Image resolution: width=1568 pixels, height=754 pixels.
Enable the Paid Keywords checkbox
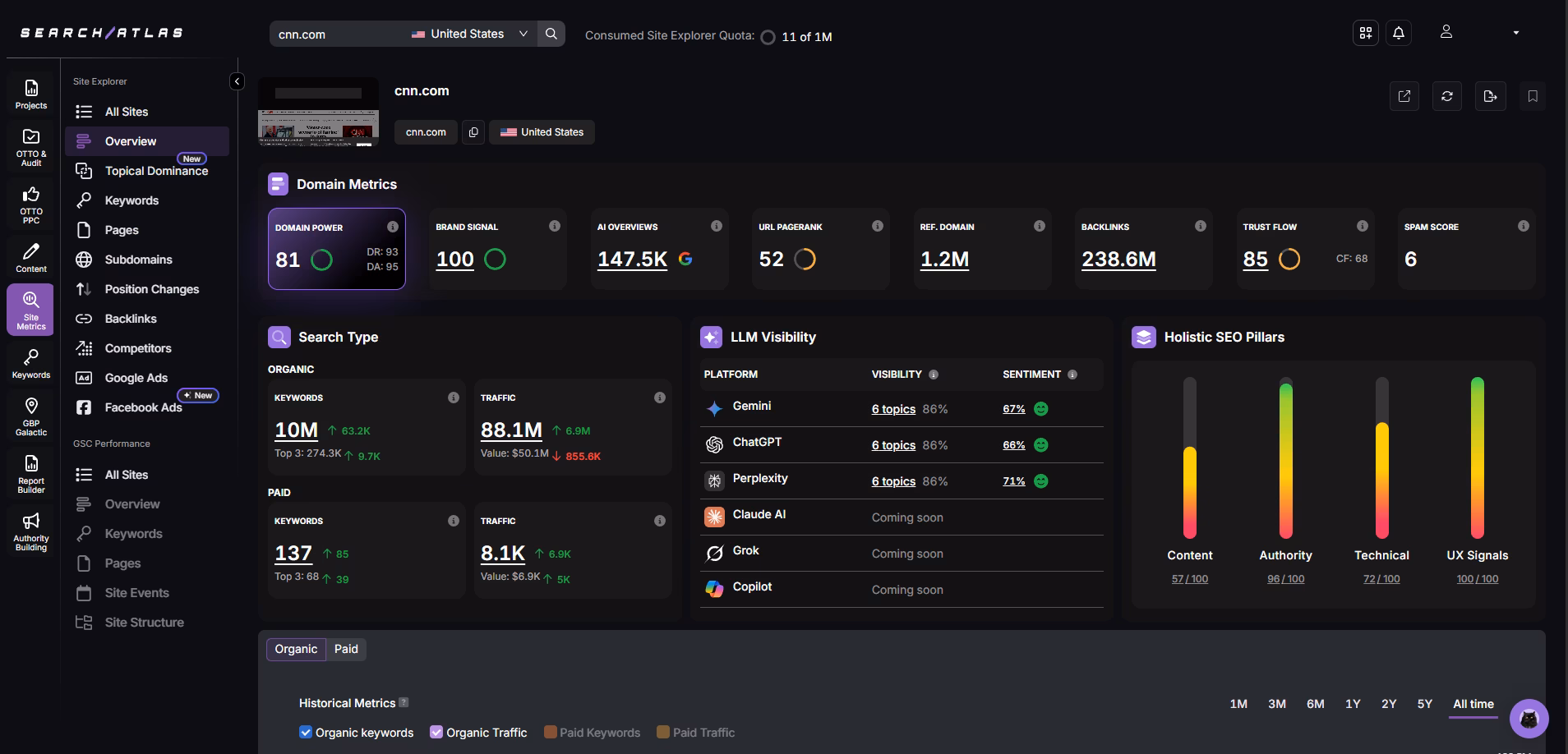(551, 732)
